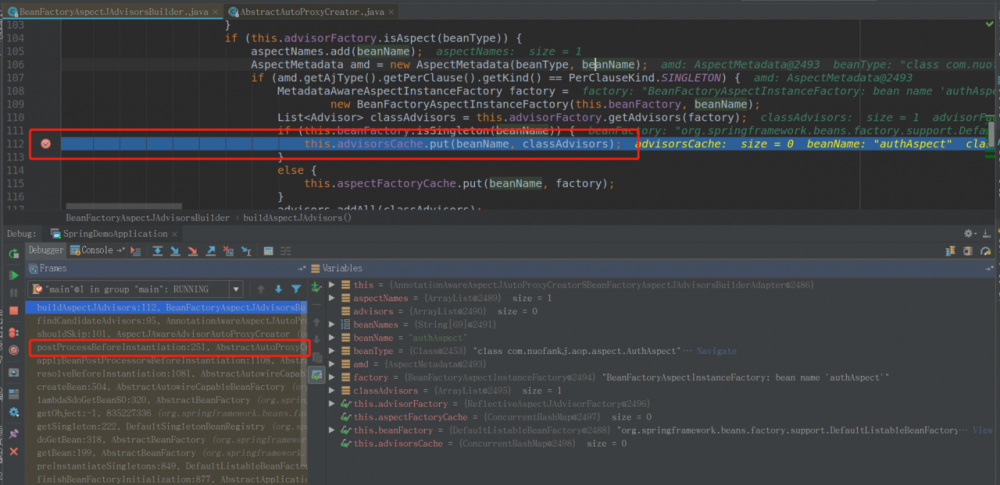Viewport: 1000px width, 485px height.
Task: Click Show Execution Point icon
Action: click(x=135, y=251)
